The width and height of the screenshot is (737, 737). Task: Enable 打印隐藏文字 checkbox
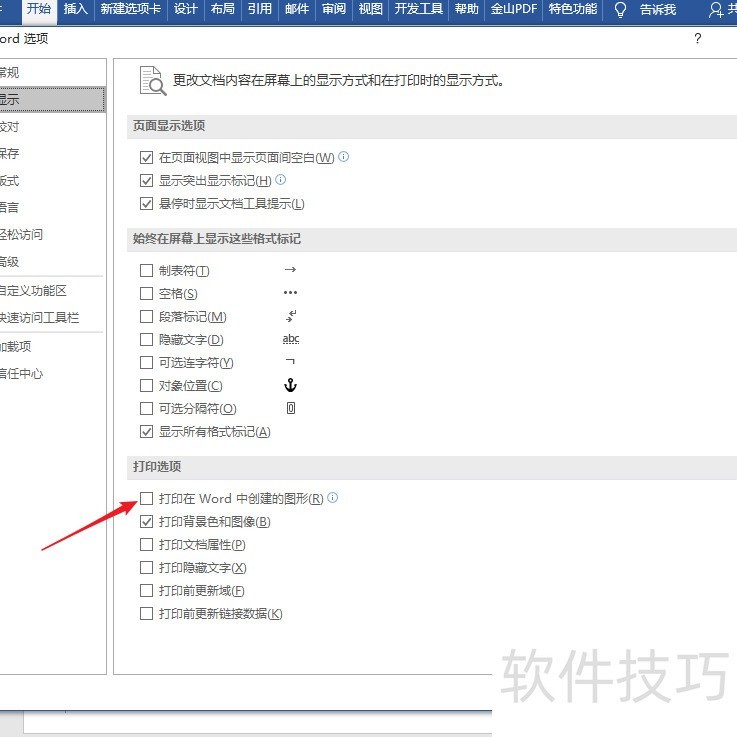point(146,567)
